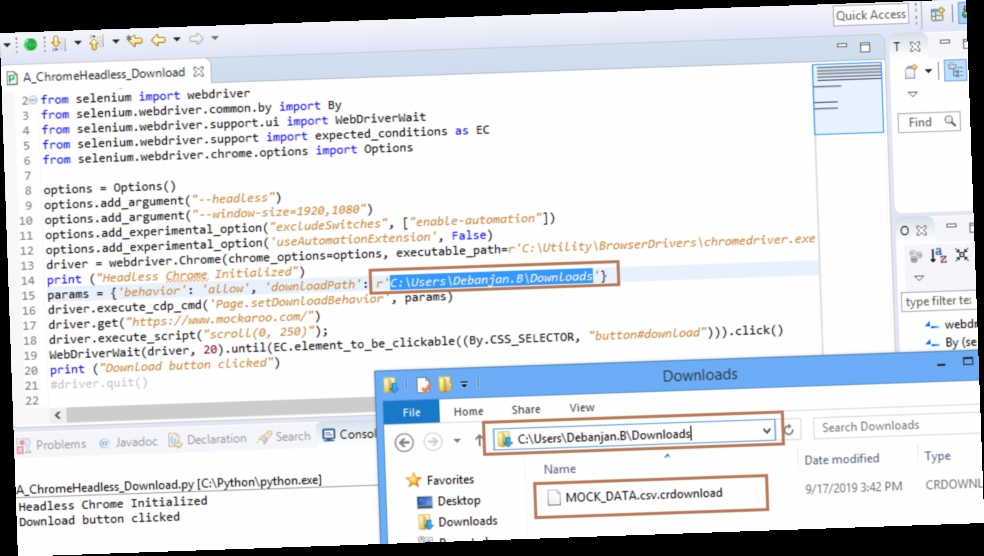Collapse the import block at line 2
This screenshot has height=556, width=984.
tap(33, 100)
